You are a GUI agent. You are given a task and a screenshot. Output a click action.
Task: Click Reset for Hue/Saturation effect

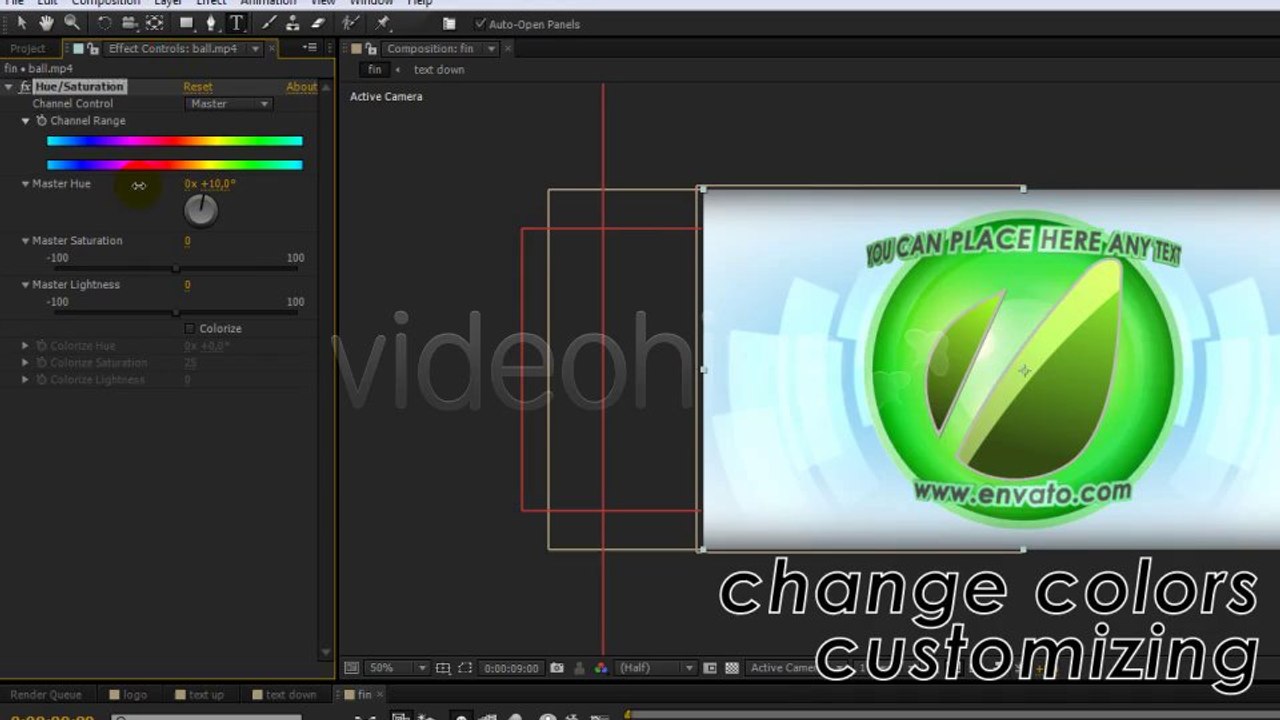click(x=198, y=87)
